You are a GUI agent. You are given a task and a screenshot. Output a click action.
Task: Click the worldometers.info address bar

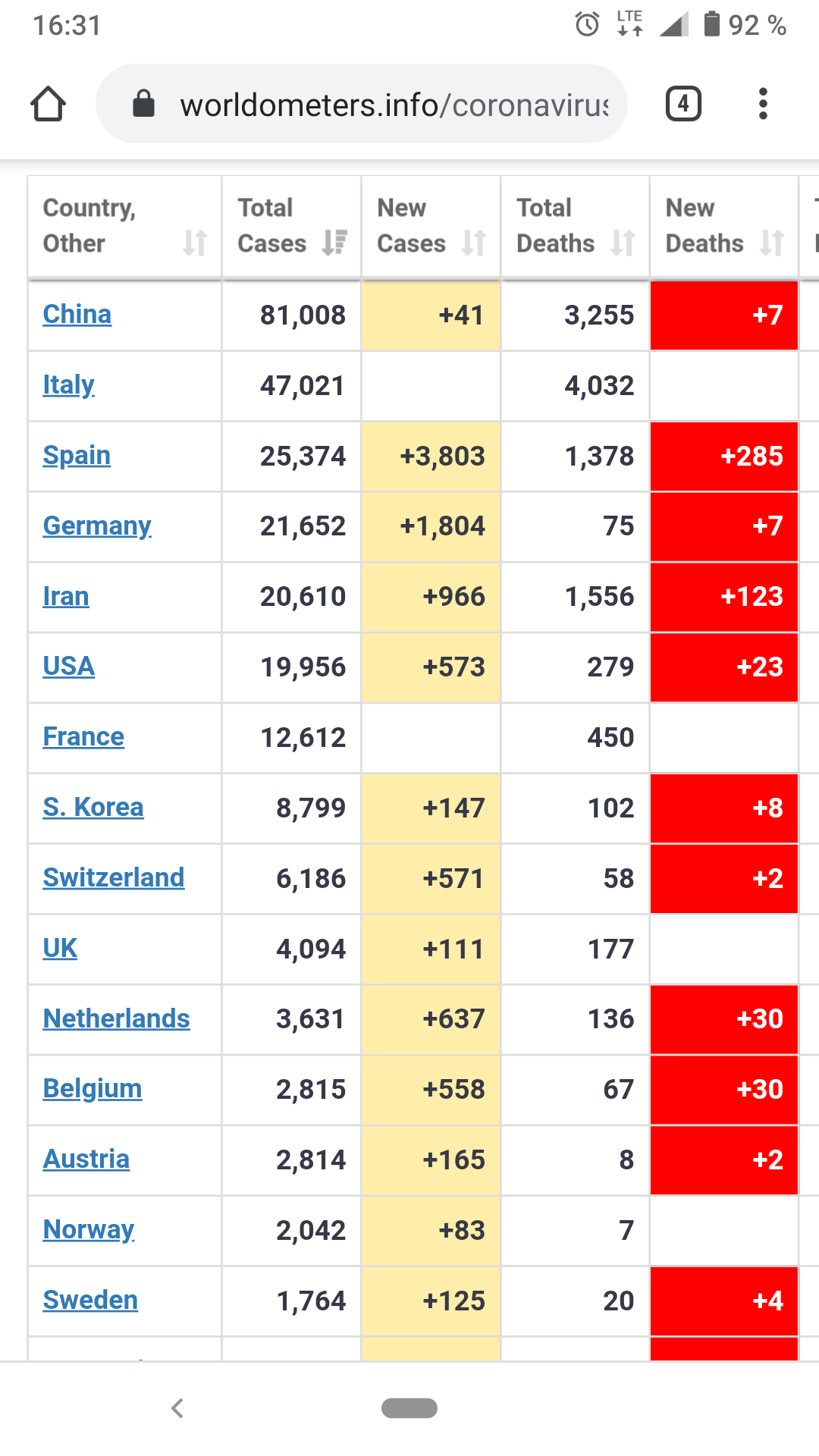394,105
